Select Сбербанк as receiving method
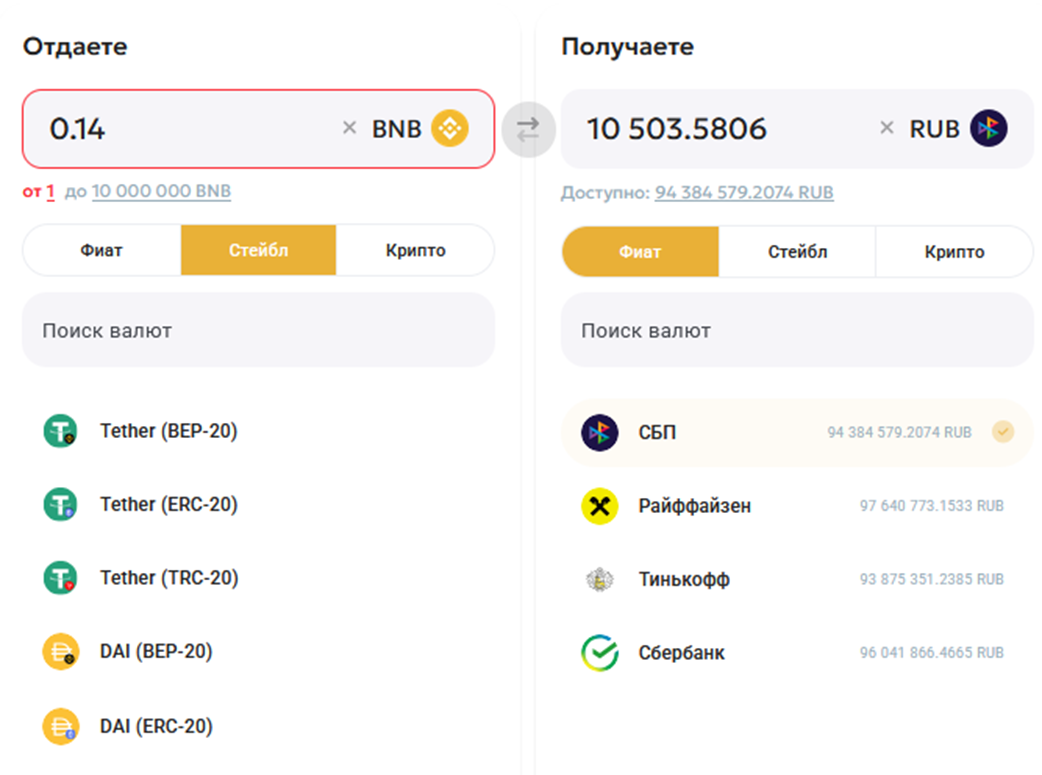Image resolution: width=1042 pixels, height=775 pixels. (x=681, y=654)
